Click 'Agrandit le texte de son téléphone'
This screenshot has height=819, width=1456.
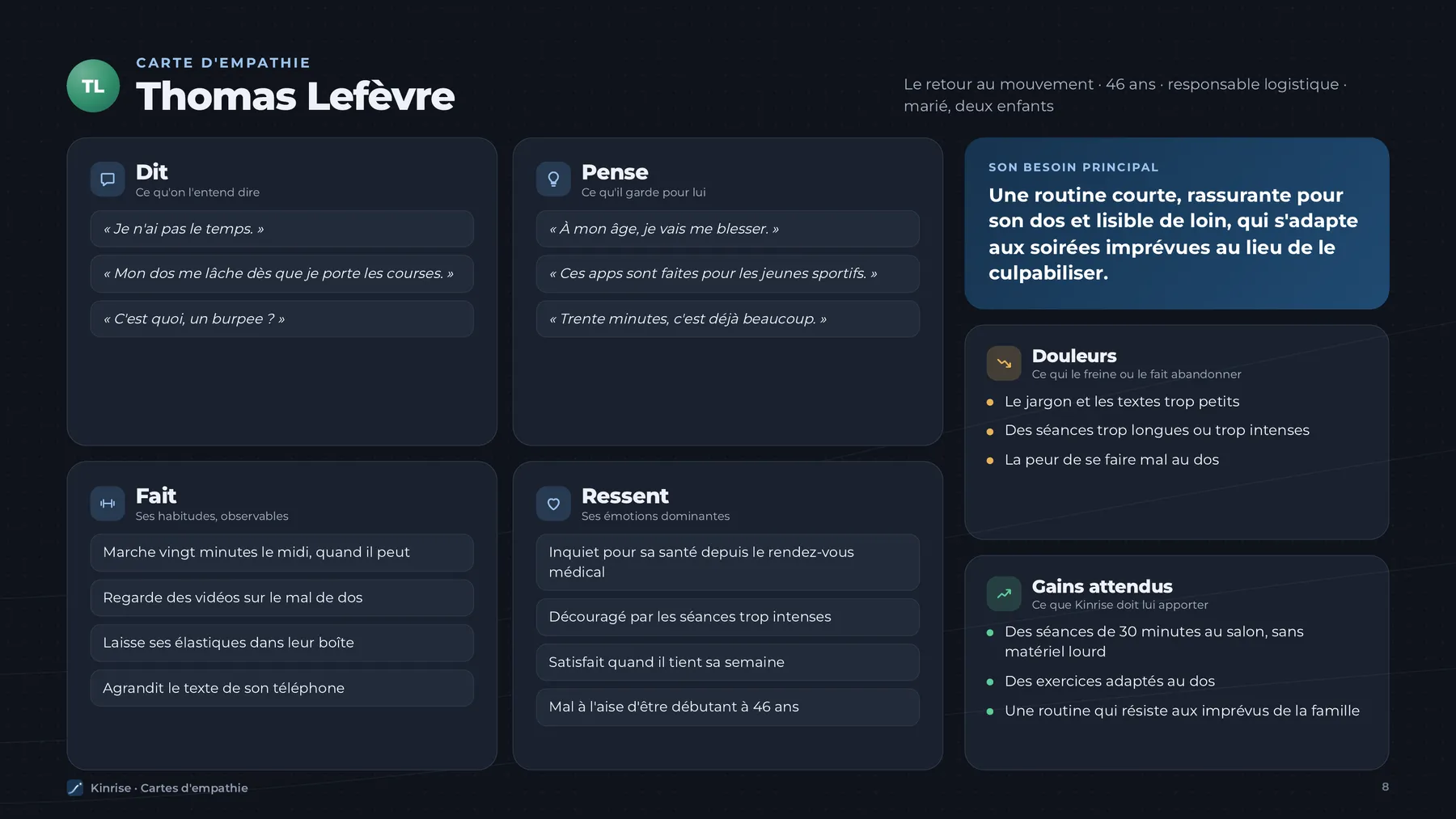(282, 688)
